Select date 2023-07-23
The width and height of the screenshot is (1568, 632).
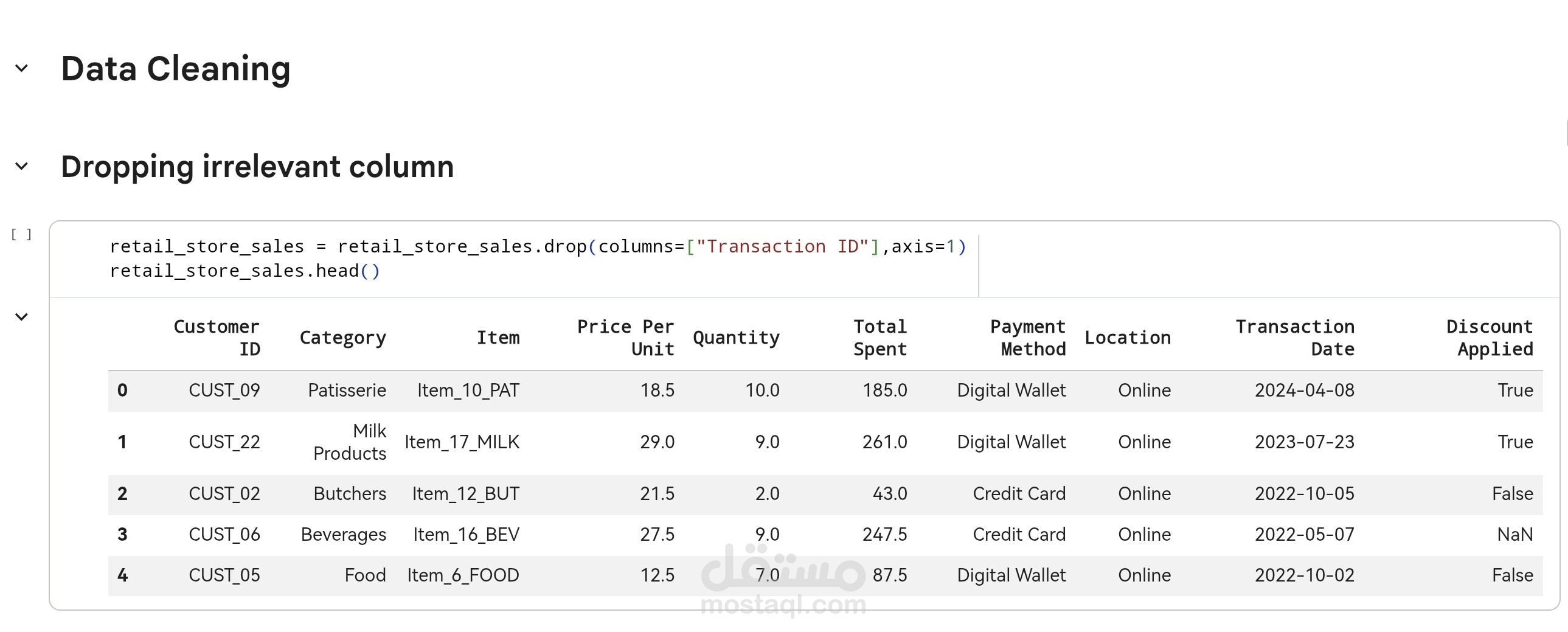(1305, 442)
